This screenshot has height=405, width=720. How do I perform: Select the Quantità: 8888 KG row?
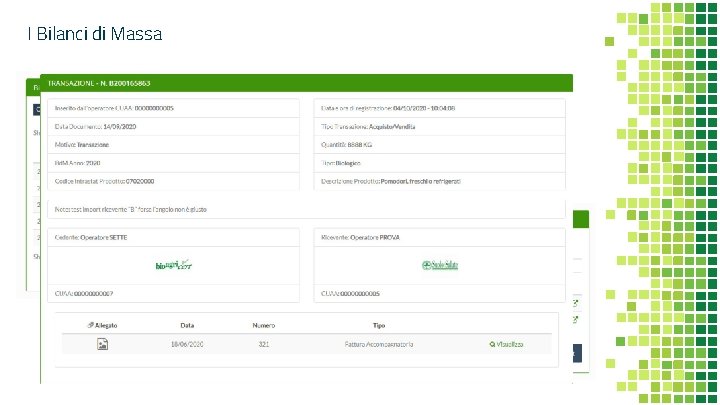(439, 145)
